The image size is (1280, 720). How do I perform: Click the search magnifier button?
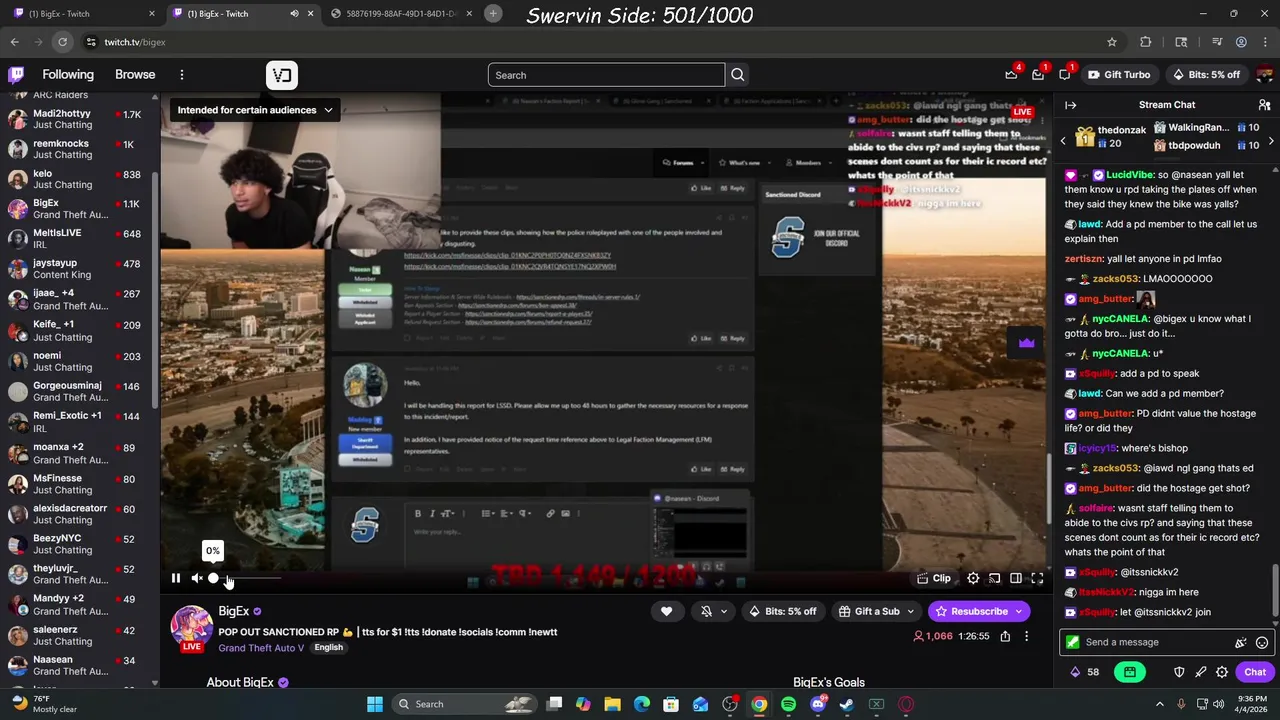[737, 75]
